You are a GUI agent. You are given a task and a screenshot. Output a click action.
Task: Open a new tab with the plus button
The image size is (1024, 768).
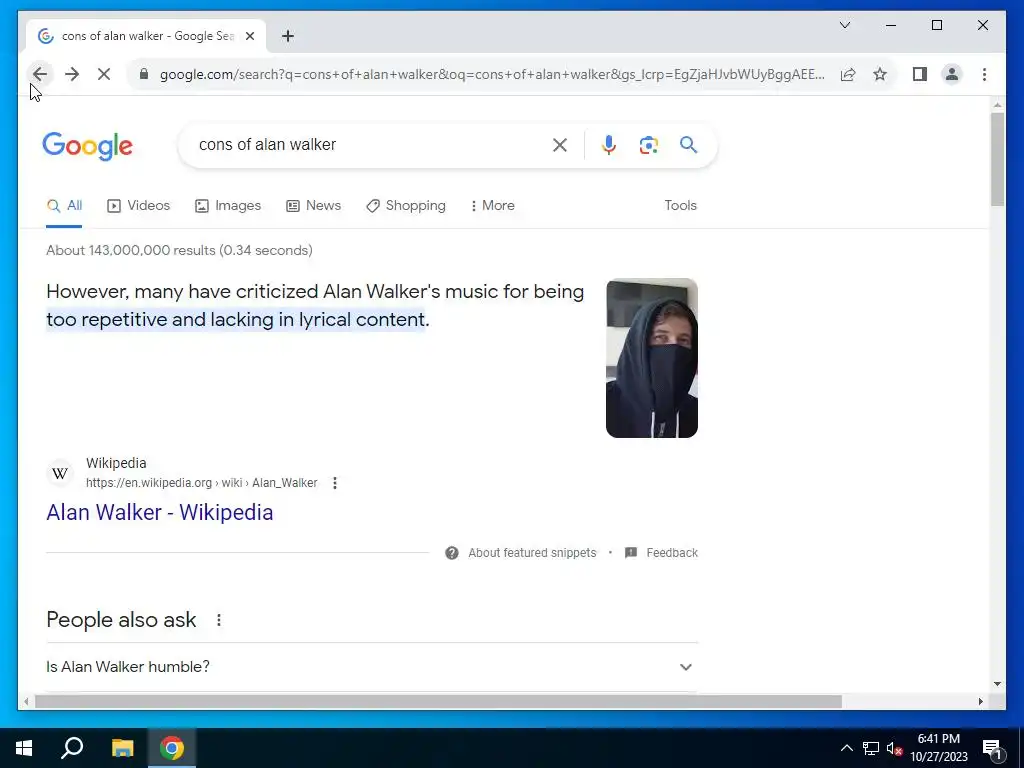click(x=288, y=36)
